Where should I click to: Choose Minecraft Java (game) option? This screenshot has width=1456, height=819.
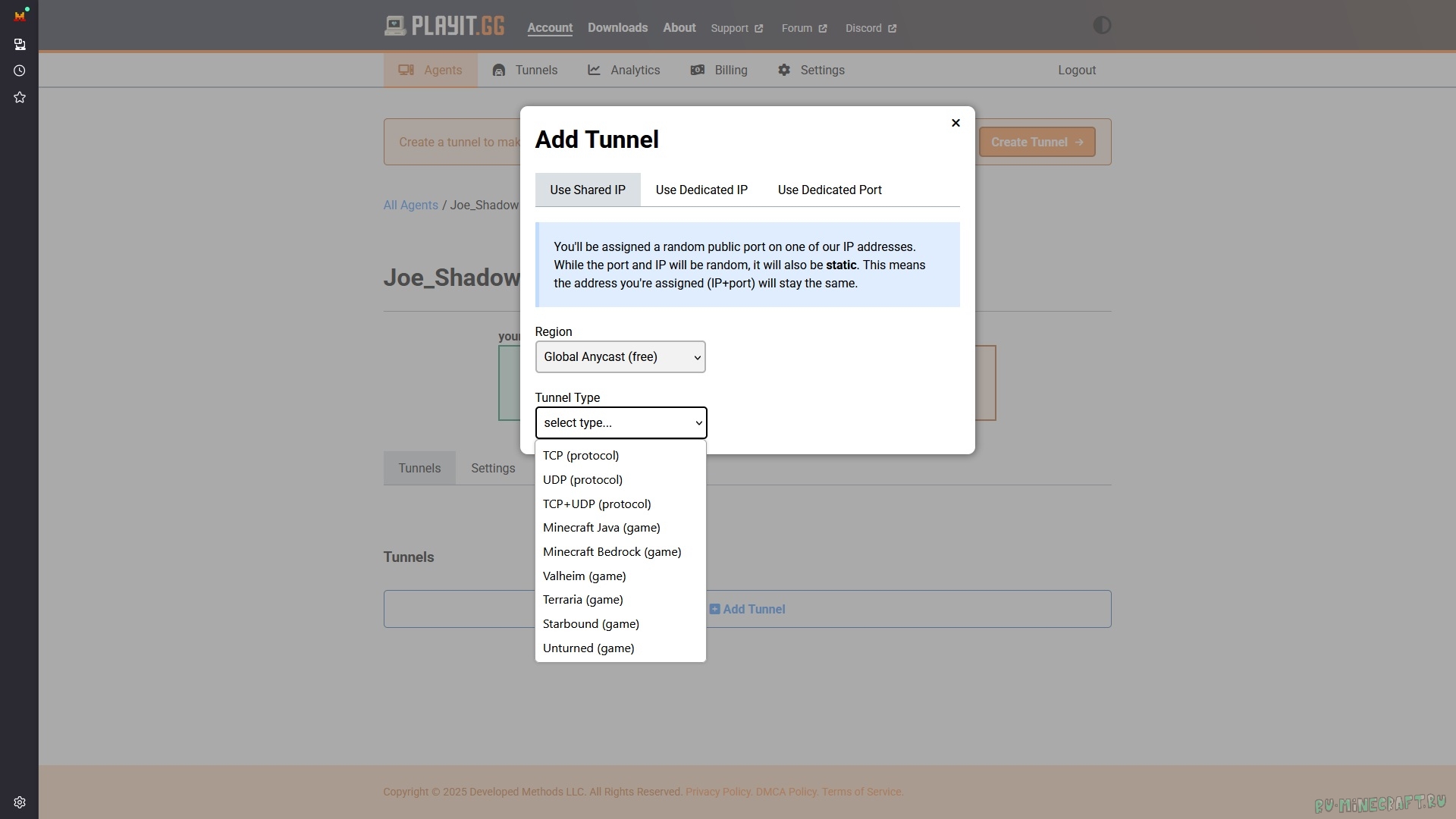pos(601,528)
